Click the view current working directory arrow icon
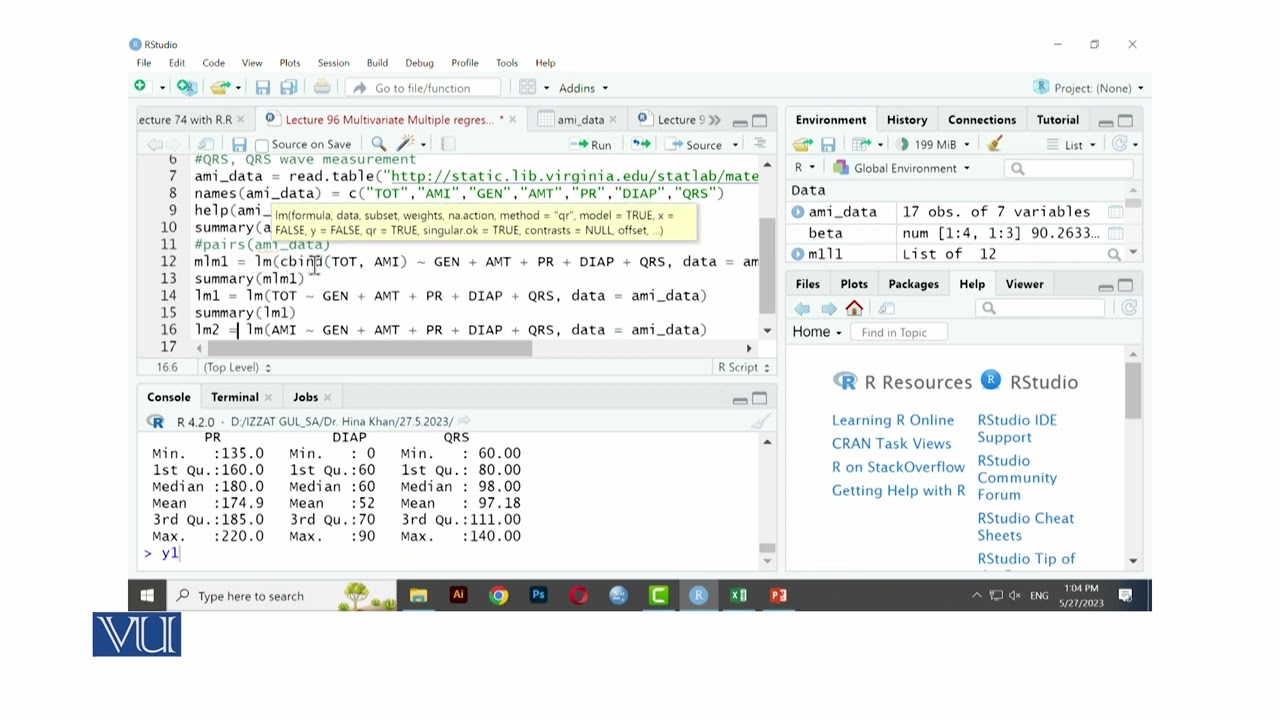The height and width of the screenshot is (720, 1280). click(464, 421)
